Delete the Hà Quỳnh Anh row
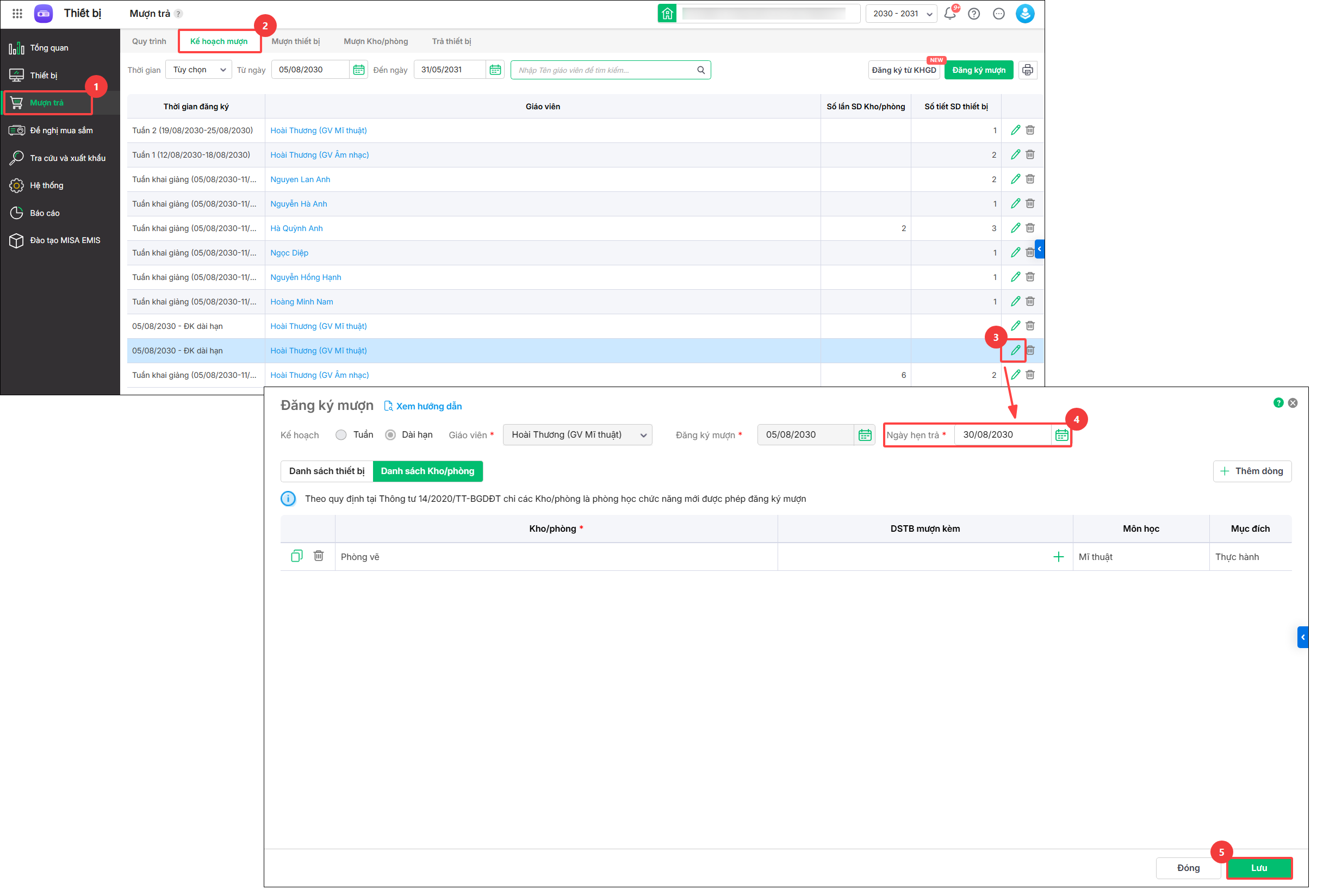Viewport: 1317px width, 896px height. tap(1030, 228)
